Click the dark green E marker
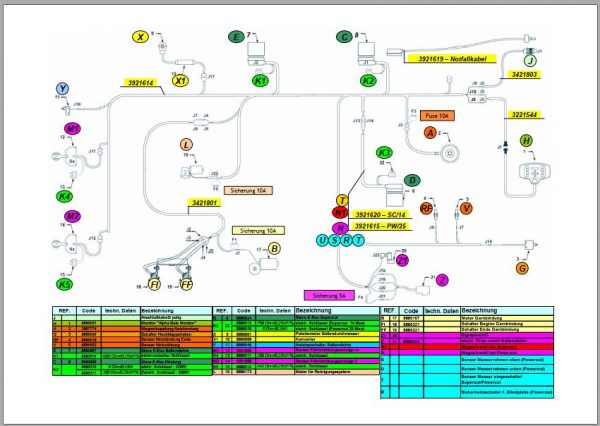600x426 pixels. point(236,37)
